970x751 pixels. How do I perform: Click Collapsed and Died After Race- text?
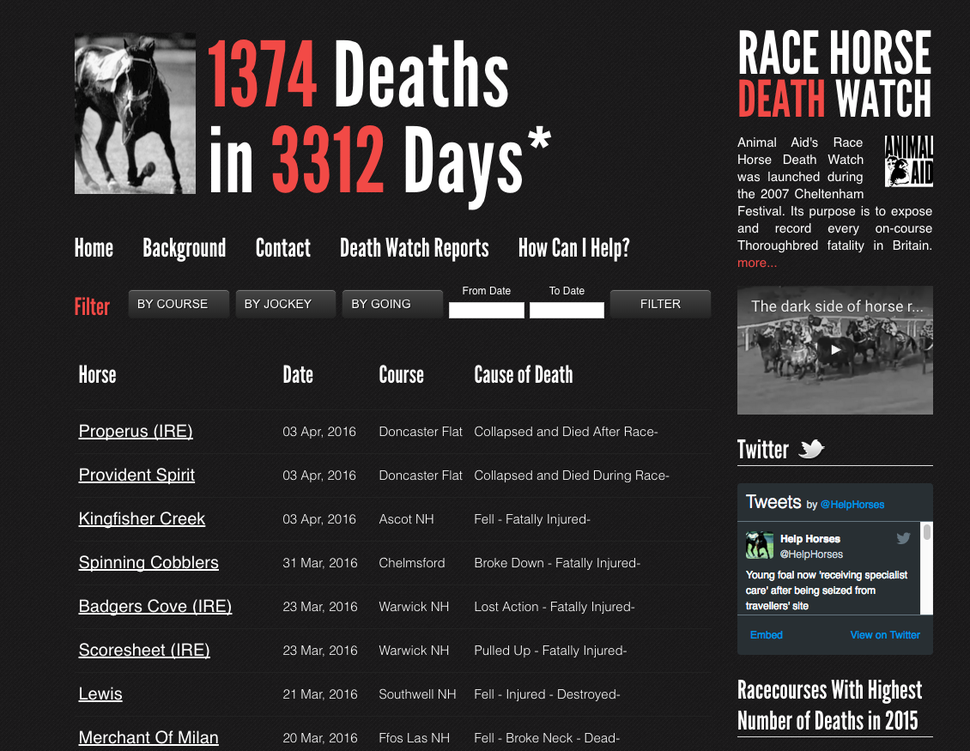pyautogui.click(x=565, y=432)
